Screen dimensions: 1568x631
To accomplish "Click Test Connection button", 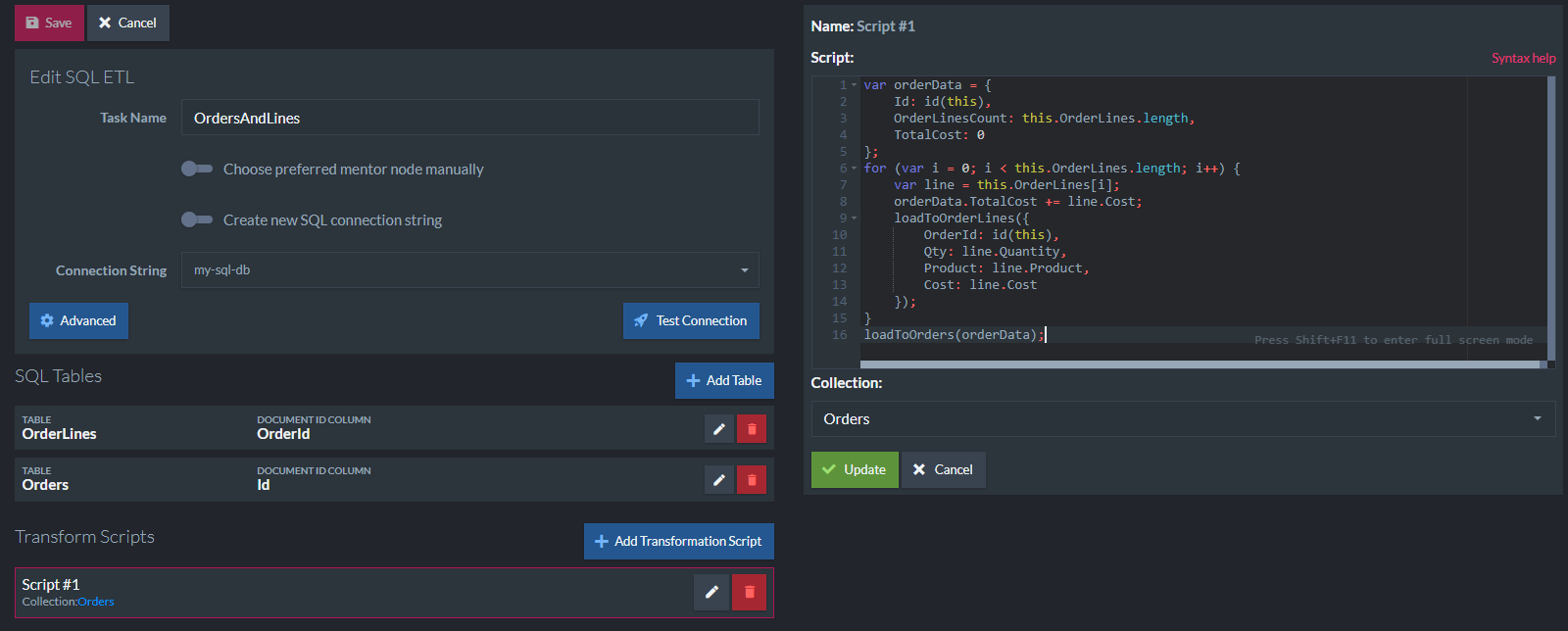I will coord(691,320).
